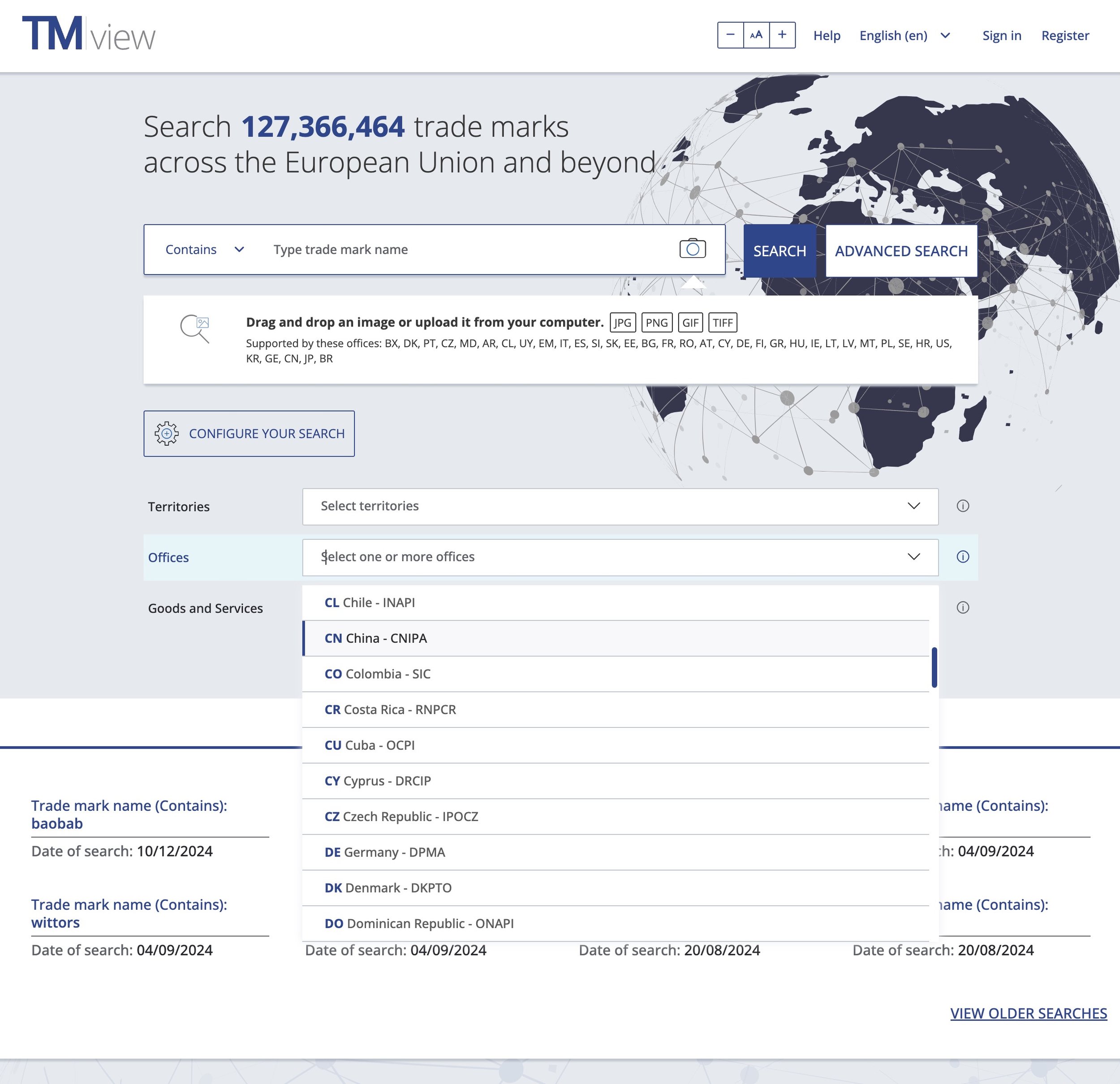Click Sign in
Viewport: 1120px width, 1084px height.
(1002, 35)
